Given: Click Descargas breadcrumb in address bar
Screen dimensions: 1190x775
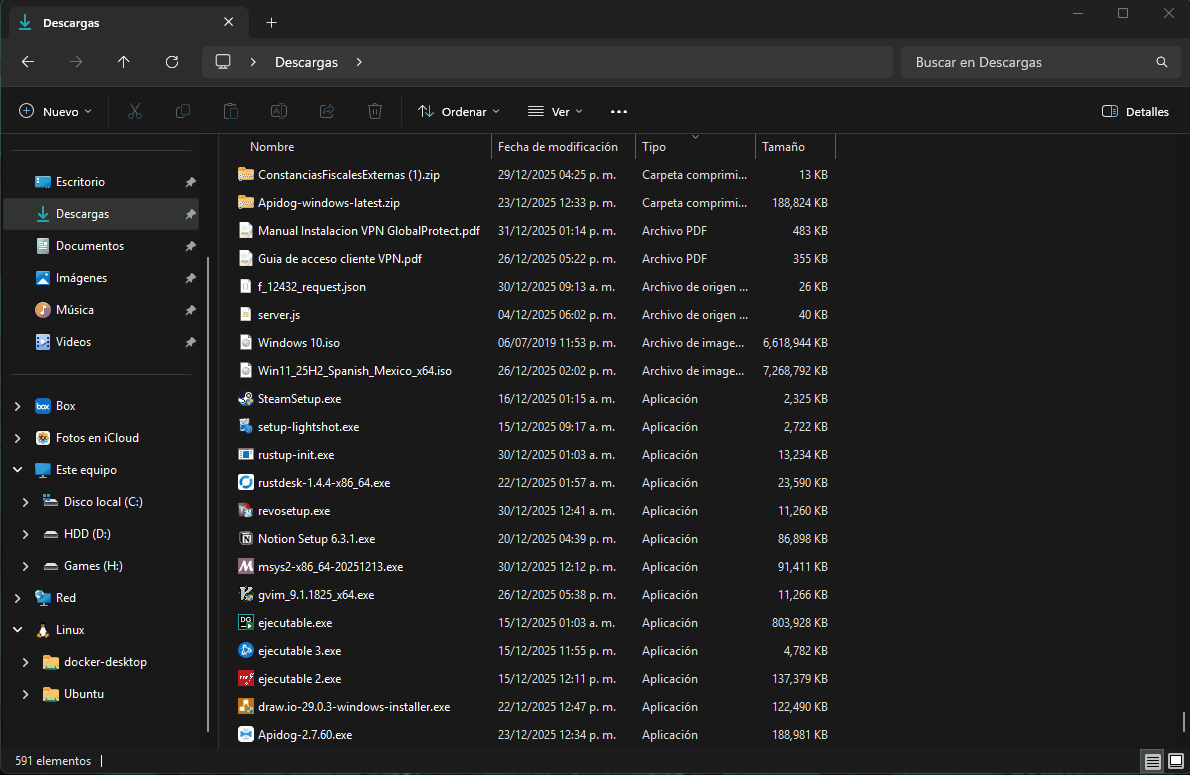Looking at the screenshot, I should 306,62.
